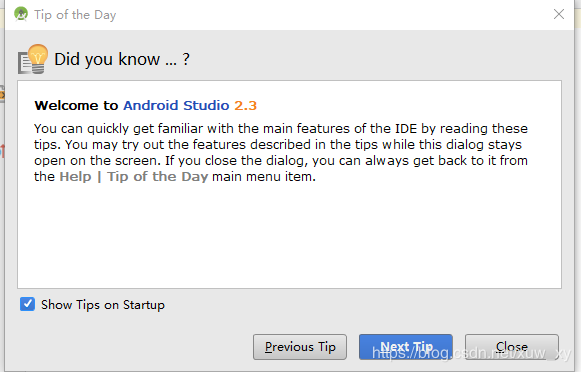This screenshot has height=372, width=581.
Task: Click the tip paragraph starting 'You can quickly'
Action: click(x=281, y=153)
